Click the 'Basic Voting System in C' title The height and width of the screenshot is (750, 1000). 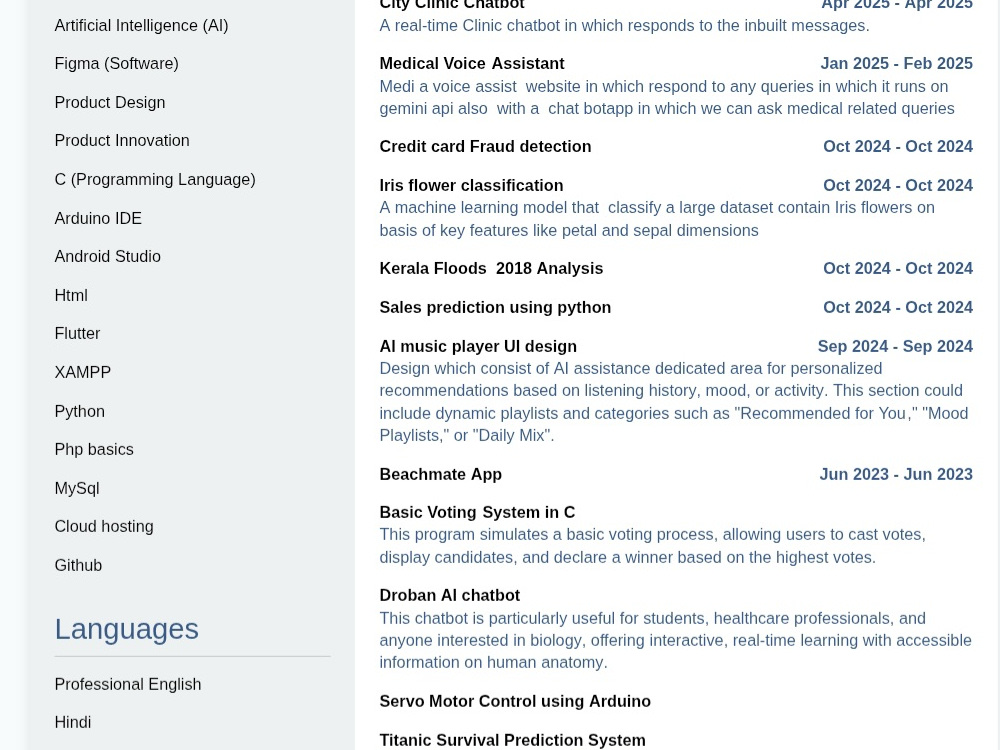tap(477, 513)
